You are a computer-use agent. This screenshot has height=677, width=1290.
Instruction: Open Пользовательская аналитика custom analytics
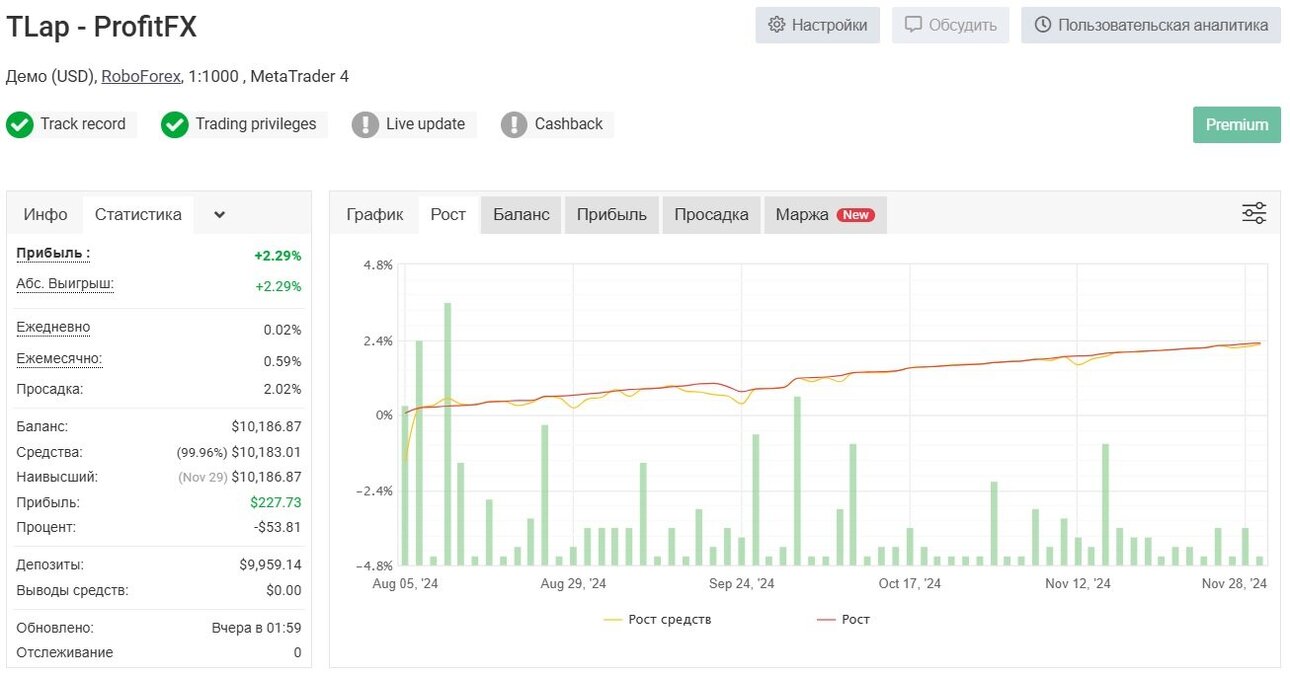(1151, 25)
